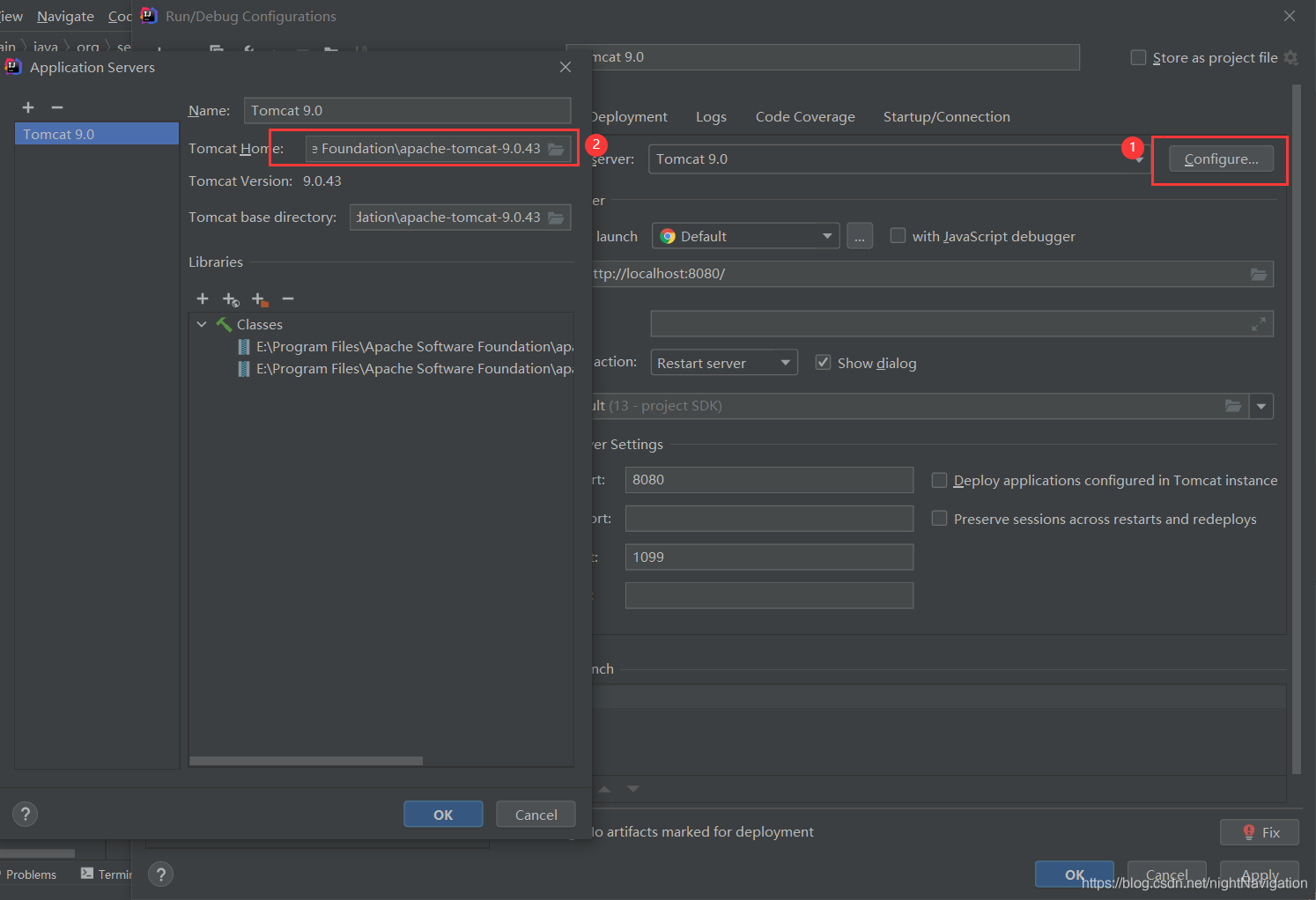Click the JMX port field with 1099
Viewport: 1316px width, 900px height.
[x=769, y=557]
